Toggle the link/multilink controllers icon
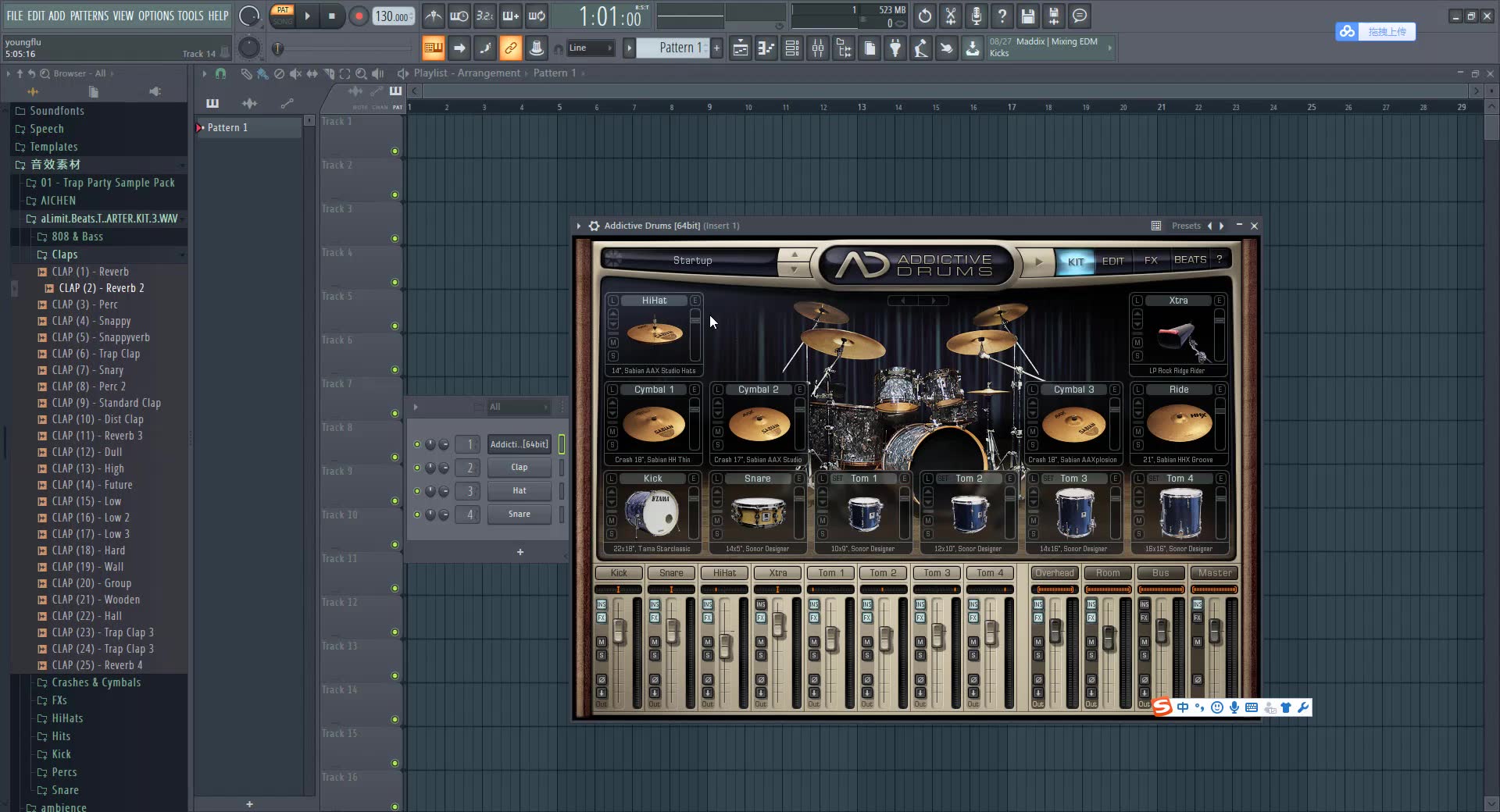Image resolution: width=1500 pixels, height=812 pixels. click(x=510, y=48)
